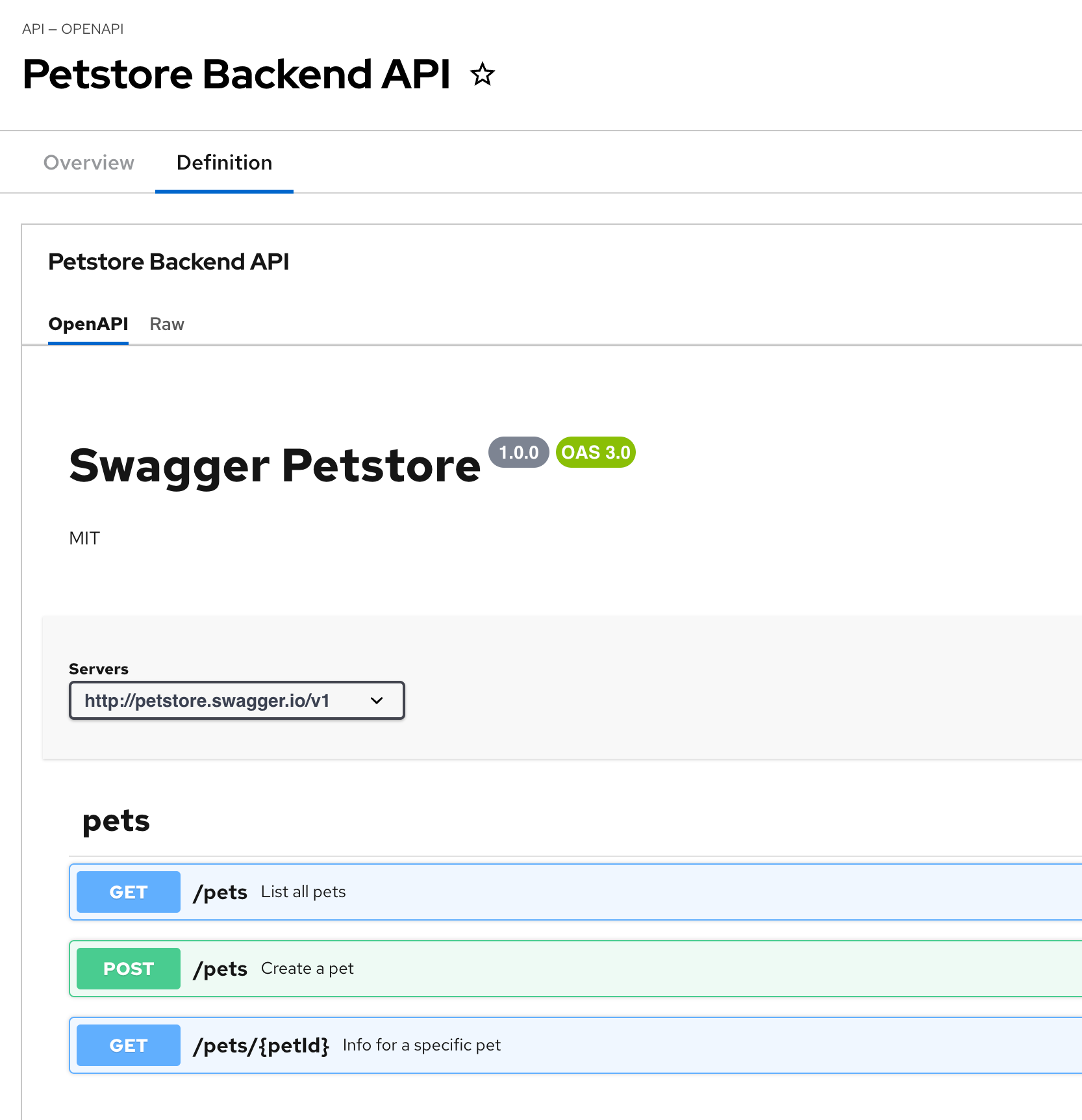Click the MIT license link
Screen dimensions: 1082x1120
click(x=84, y=537)
